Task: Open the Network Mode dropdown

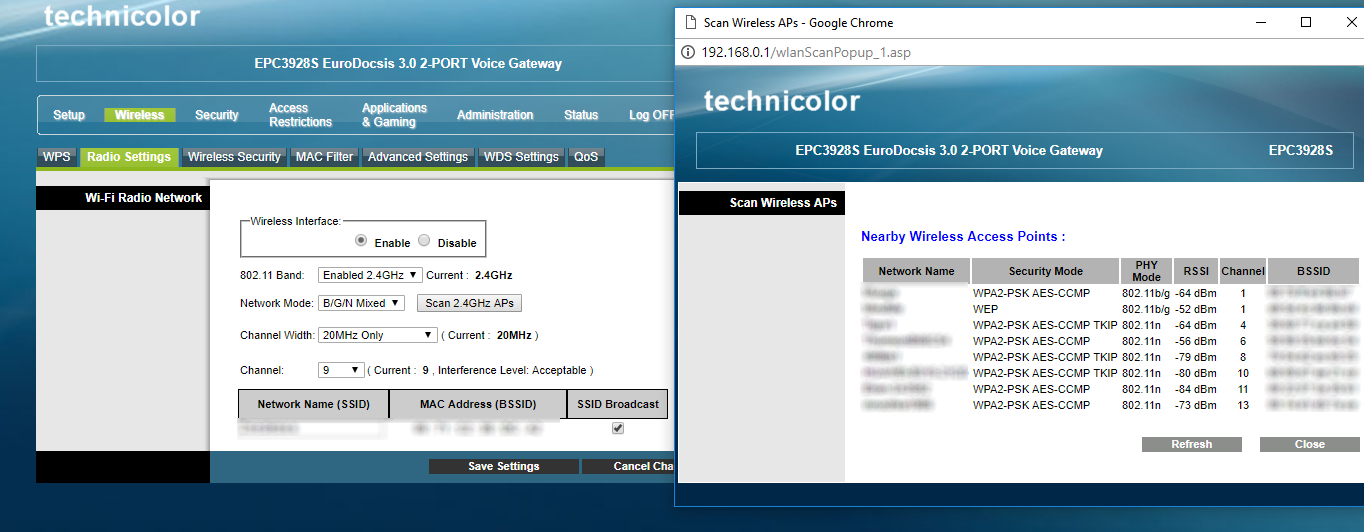Action: click(x=360, y=303)
